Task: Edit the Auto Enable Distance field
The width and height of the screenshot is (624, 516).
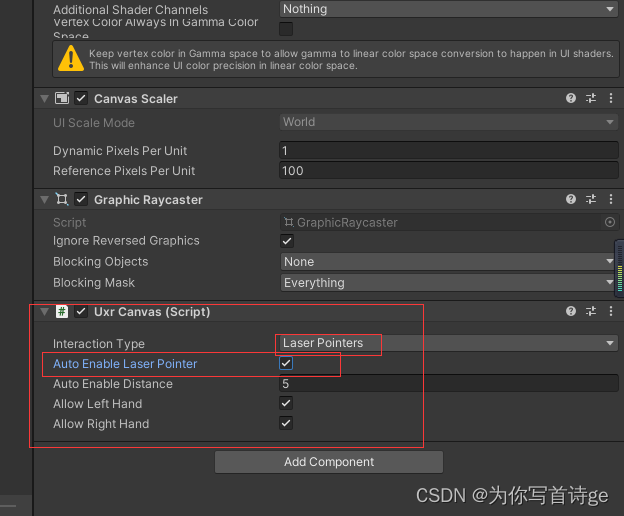Action: tap(448, 384)
